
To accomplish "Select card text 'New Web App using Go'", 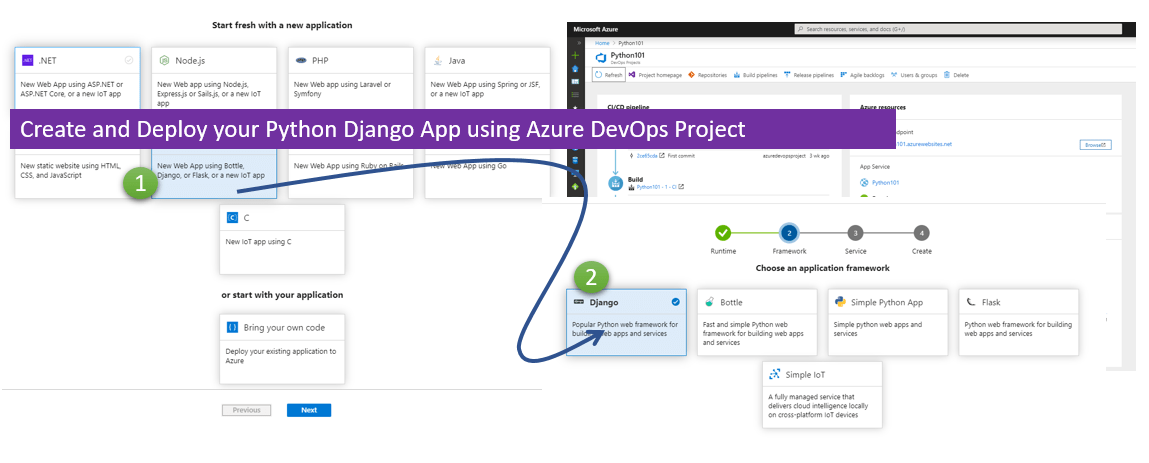I will [468, 166].
